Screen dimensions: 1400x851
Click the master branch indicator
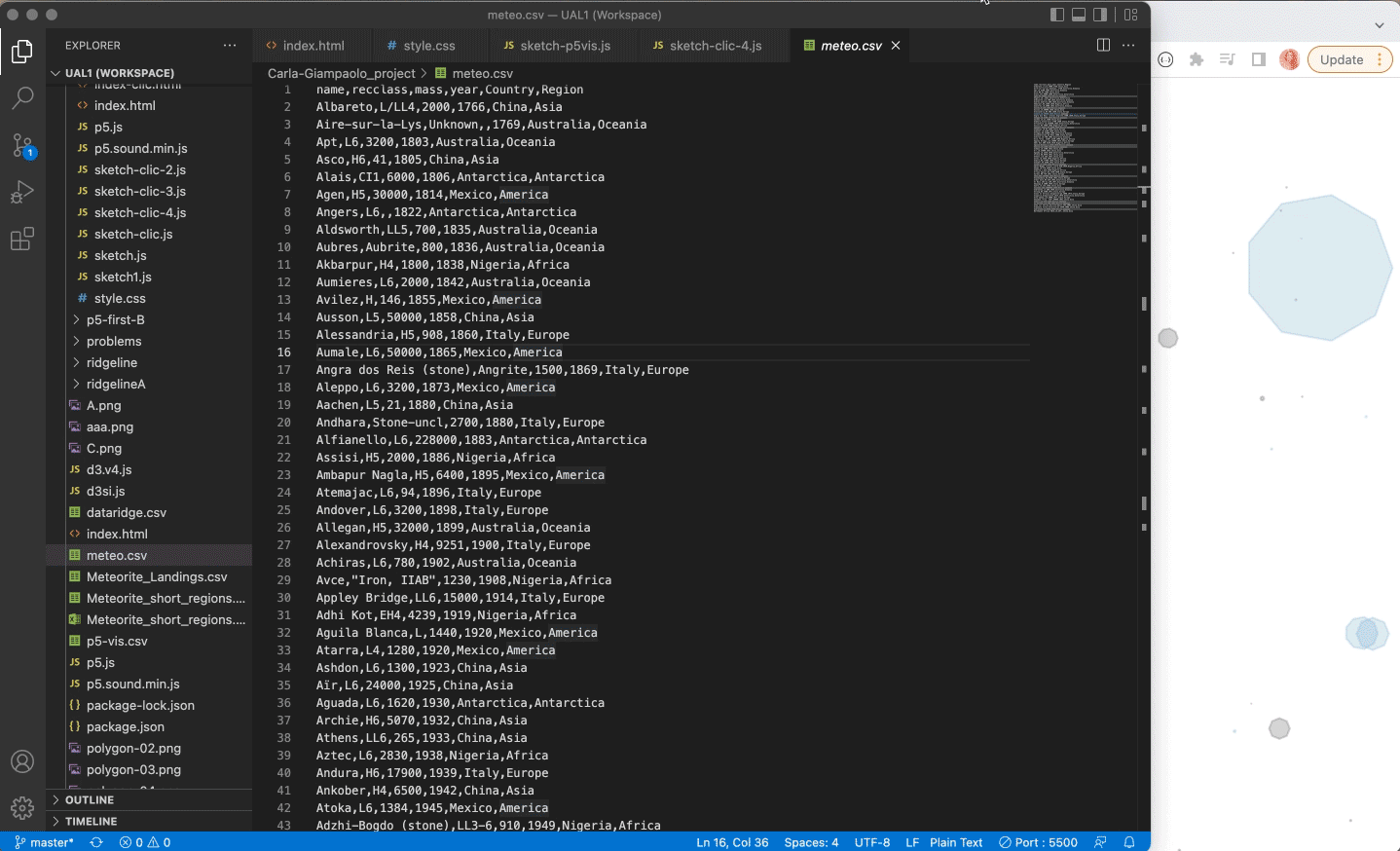45,842
